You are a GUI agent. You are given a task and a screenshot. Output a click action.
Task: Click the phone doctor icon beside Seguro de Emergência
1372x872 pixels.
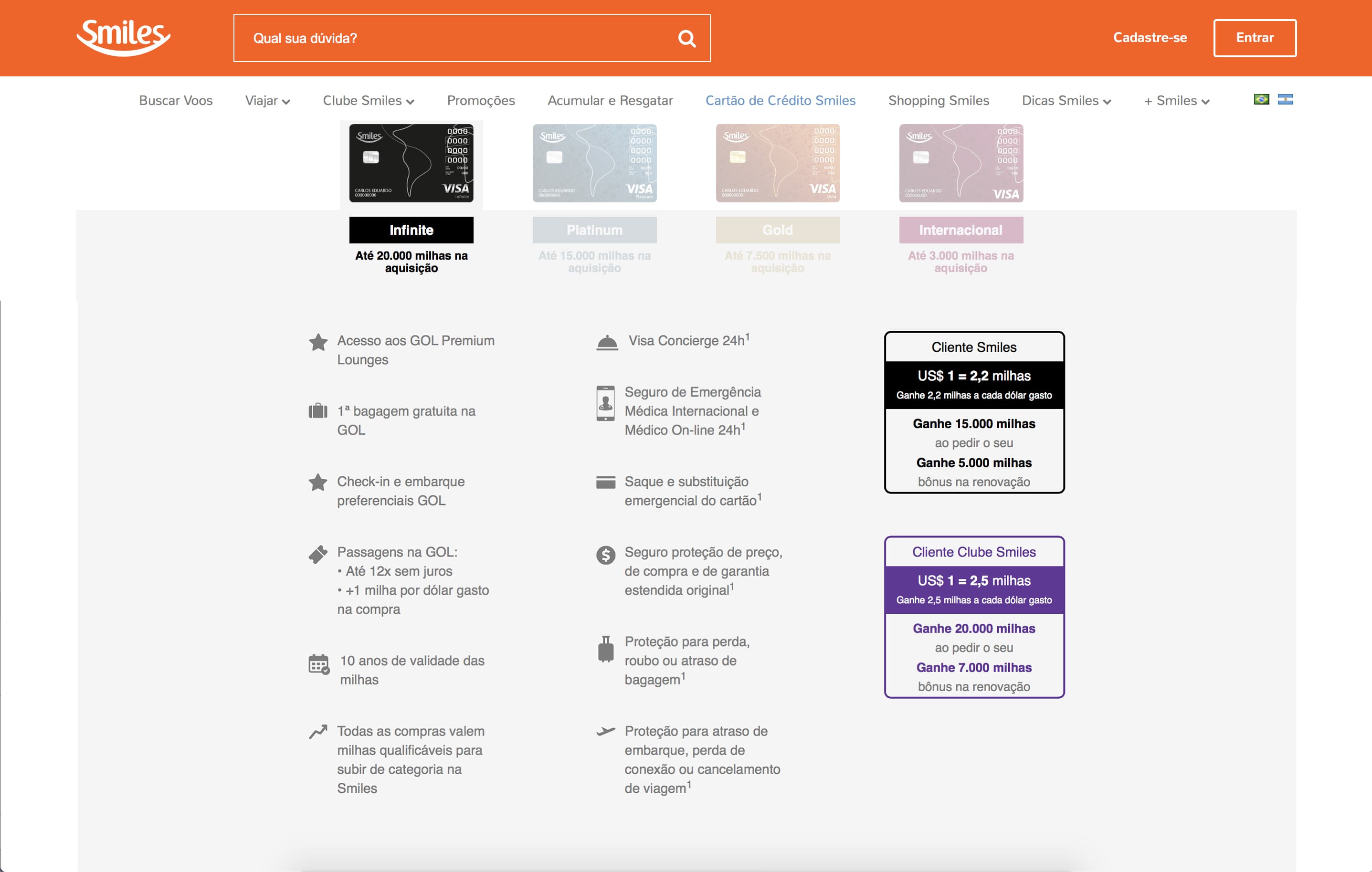606,403
